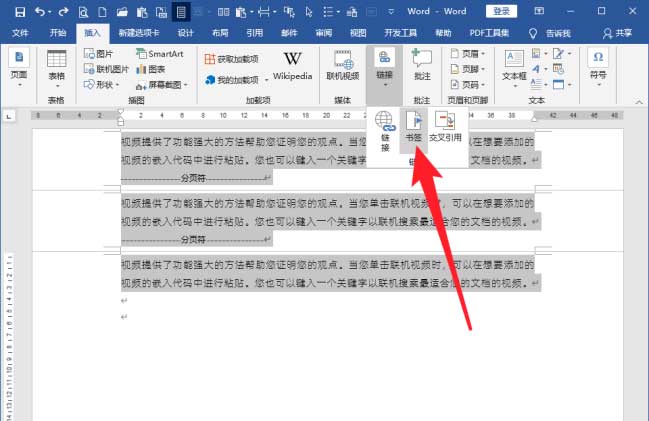Insert SmartArt graphic
The image size is (649, 421).
(x=158, y=53)
